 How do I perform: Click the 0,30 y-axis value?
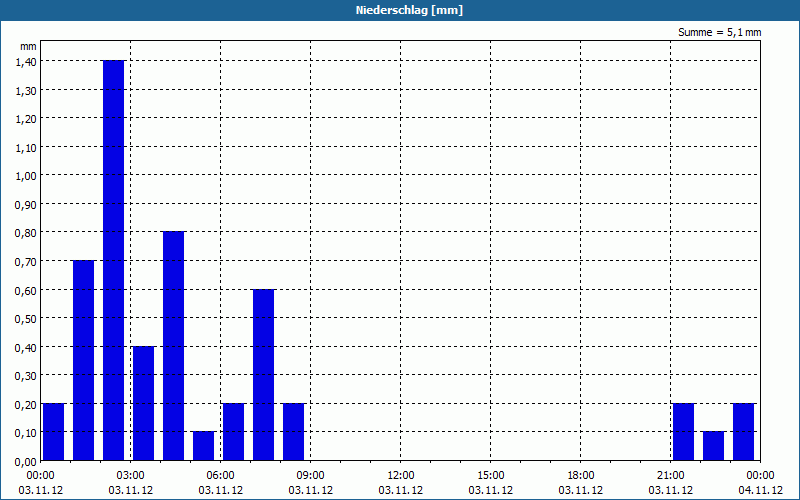(26, 376)
